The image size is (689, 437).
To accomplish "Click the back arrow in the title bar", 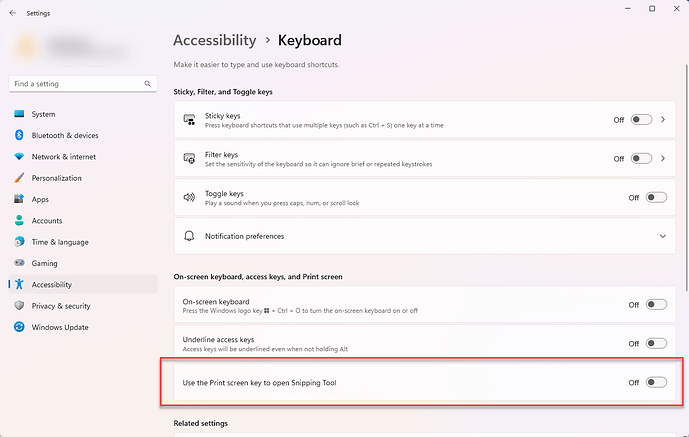I will tap(12, 13).
